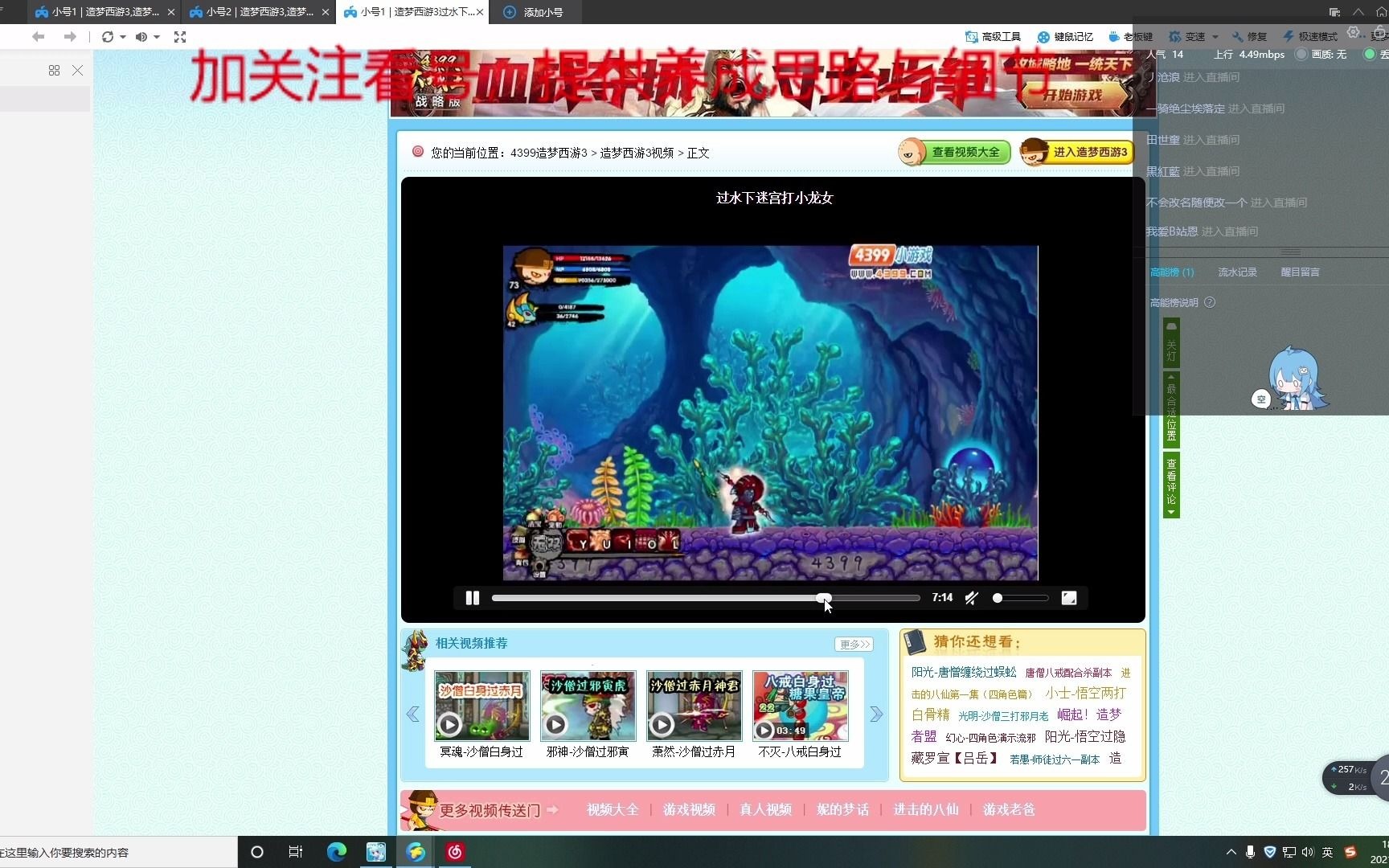Show next related videos with right arrow
Screen dimensions: 1389x868
[x=876, y=714]
